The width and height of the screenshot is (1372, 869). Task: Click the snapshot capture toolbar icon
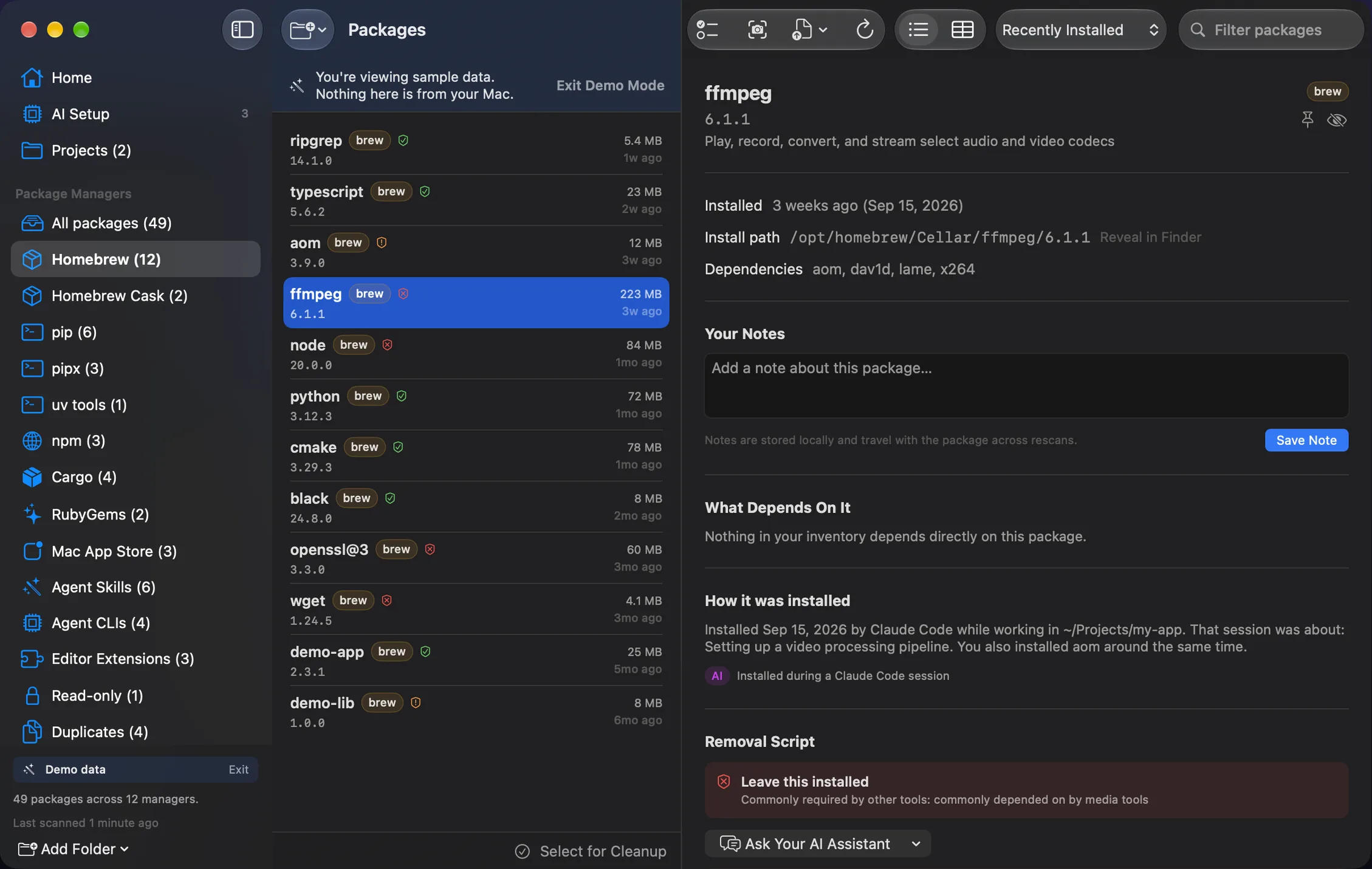tap(757, 29)
